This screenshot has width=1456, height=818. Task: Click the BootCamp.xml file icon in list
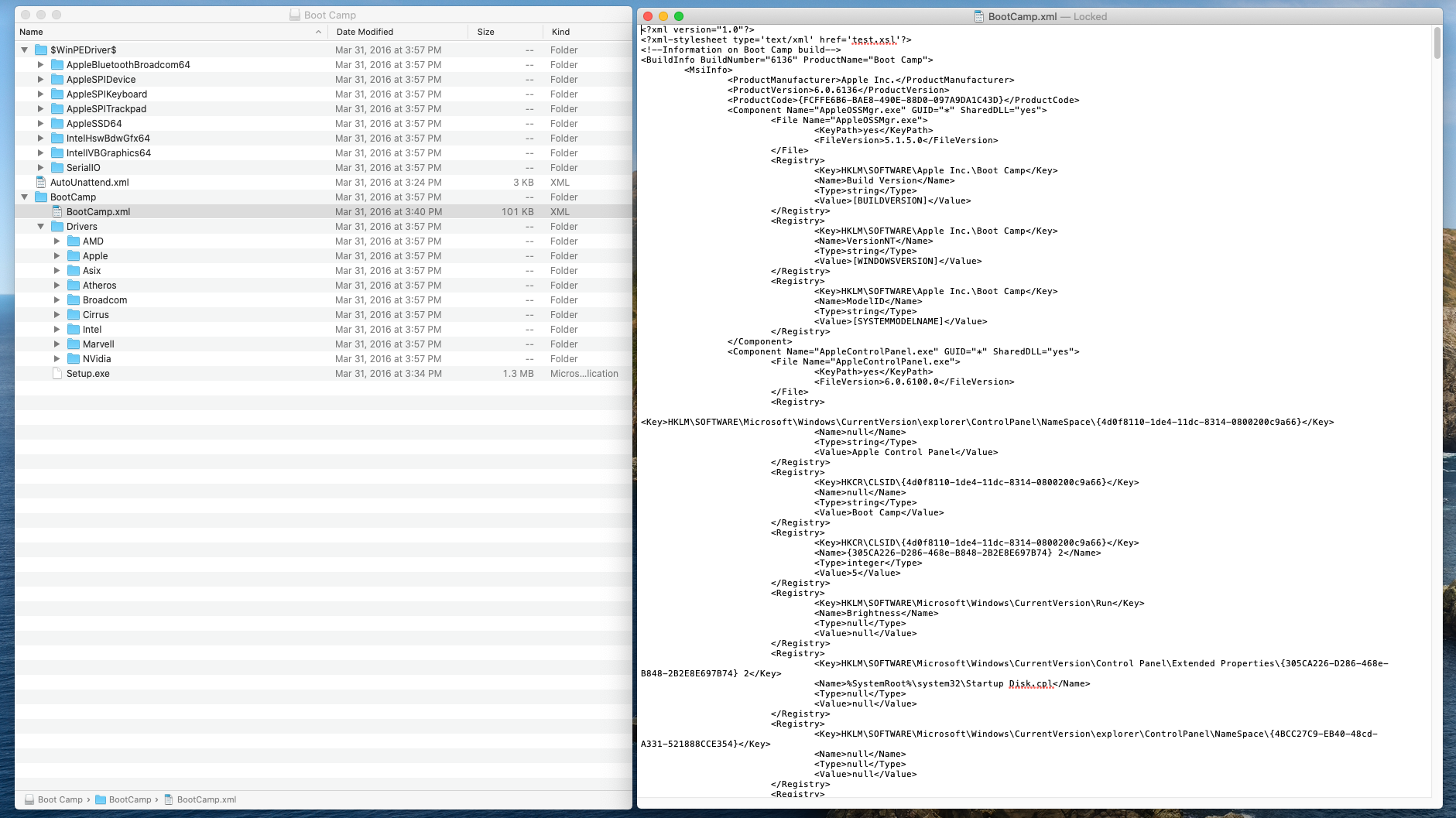click(x=57, y=212)
